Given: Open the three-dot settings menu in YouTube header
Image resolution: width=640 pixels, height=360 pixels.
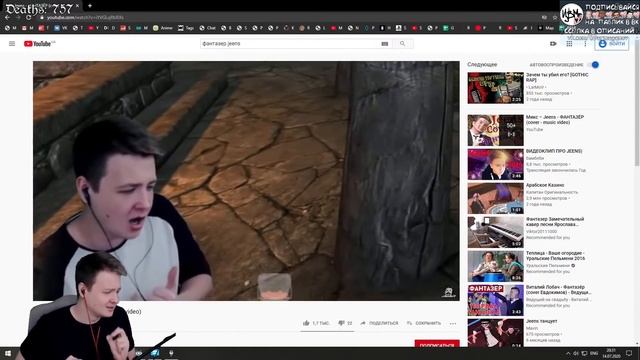Looking at the screenshot, I should [x=585, y=44].
